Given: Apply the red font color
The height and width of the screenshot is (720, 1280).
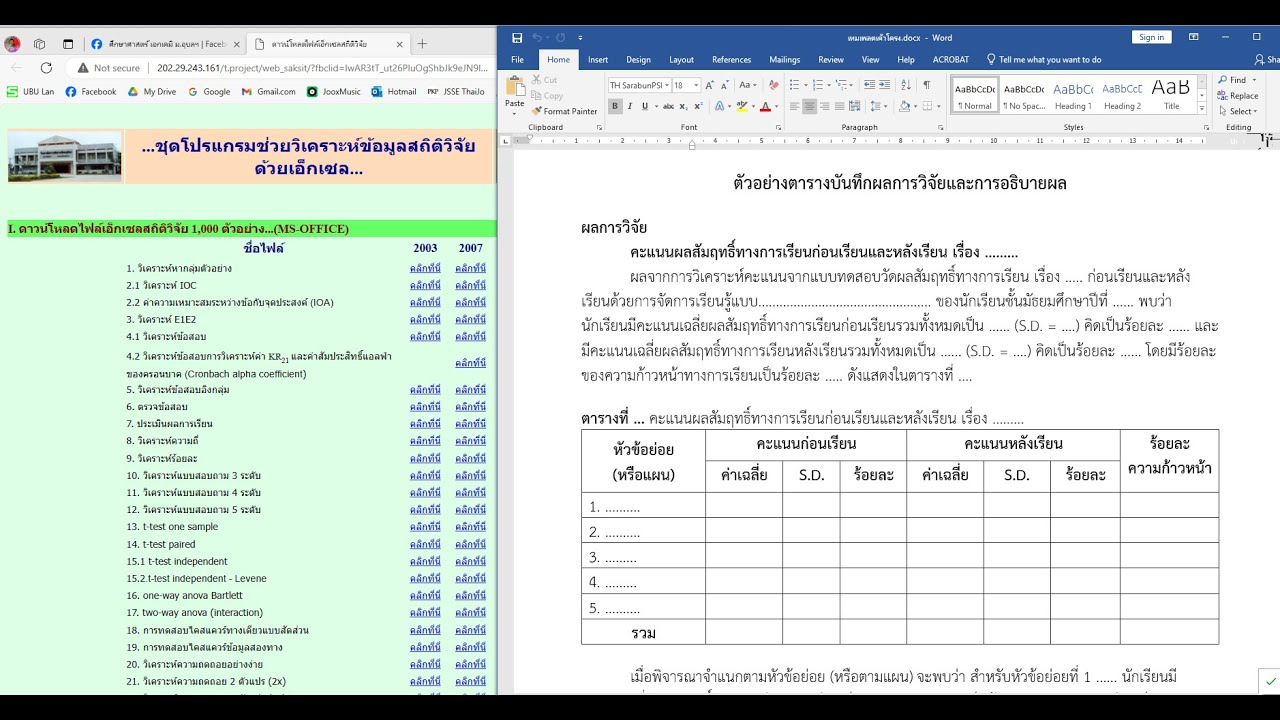Looking at the screenshot, I should 765,106.
